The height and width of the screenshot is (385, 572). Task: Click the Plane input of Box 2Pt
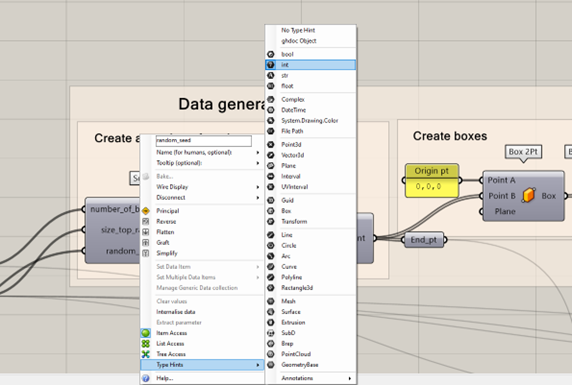click(505, 211)
